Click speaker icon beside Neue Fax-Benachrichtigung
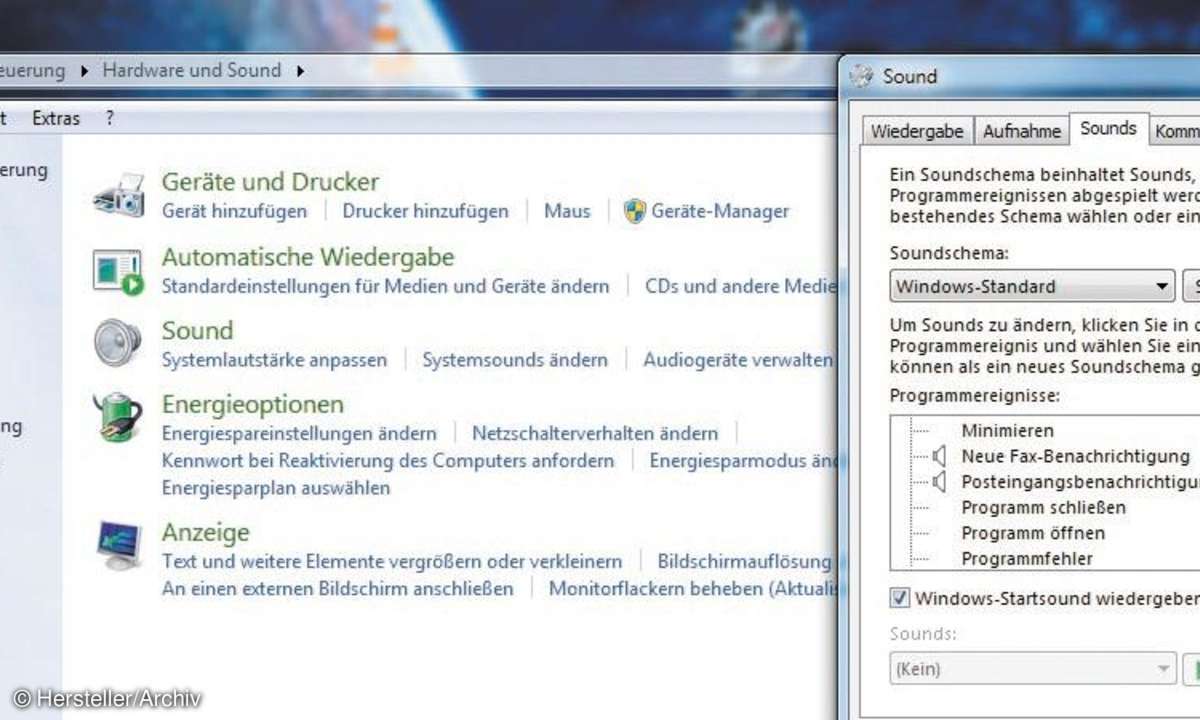This screenshot has height=720, width=1200. click(938, 456)
